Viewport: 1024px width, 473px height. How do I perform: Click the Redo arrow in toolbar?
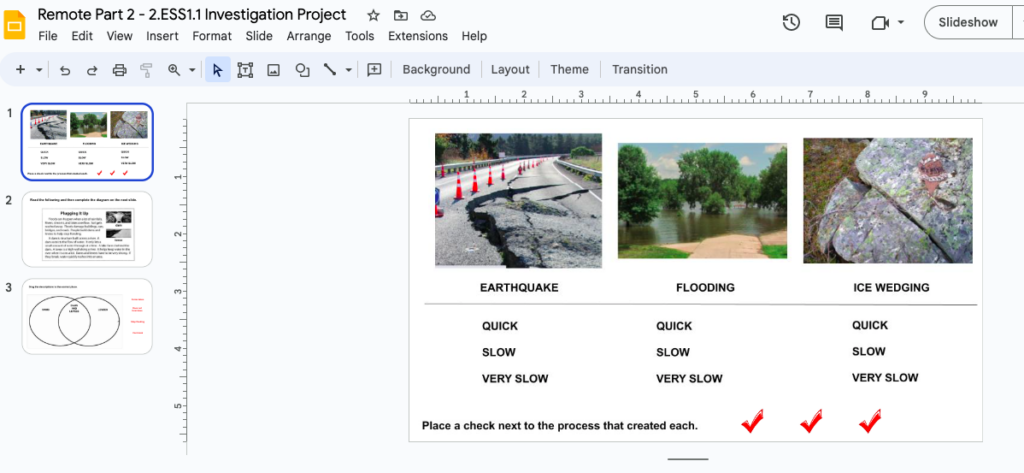92,70
